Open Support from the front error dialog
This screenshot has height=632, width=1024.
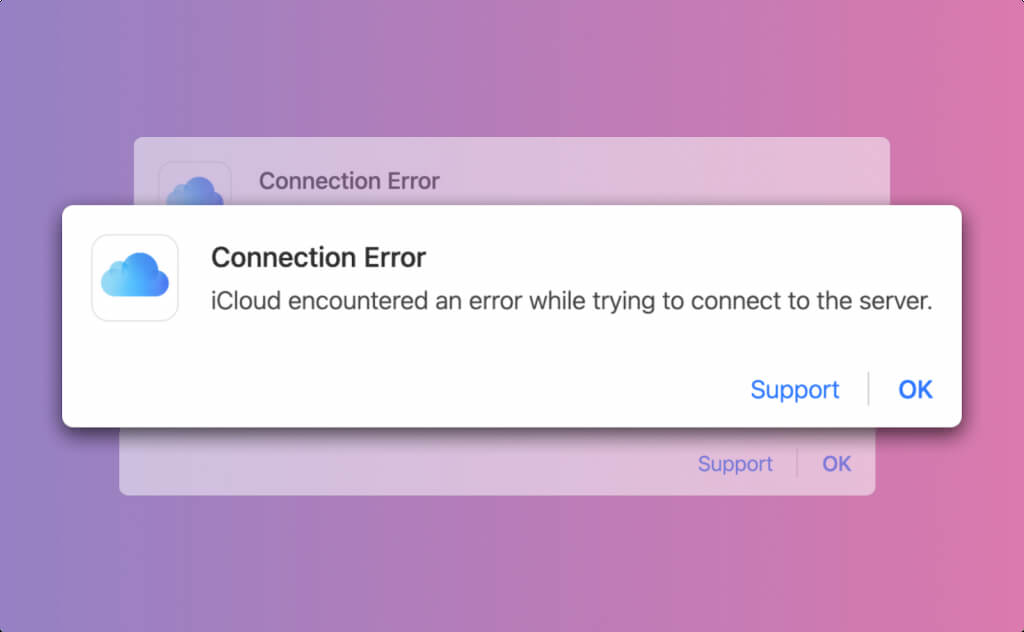pos(795,389)
